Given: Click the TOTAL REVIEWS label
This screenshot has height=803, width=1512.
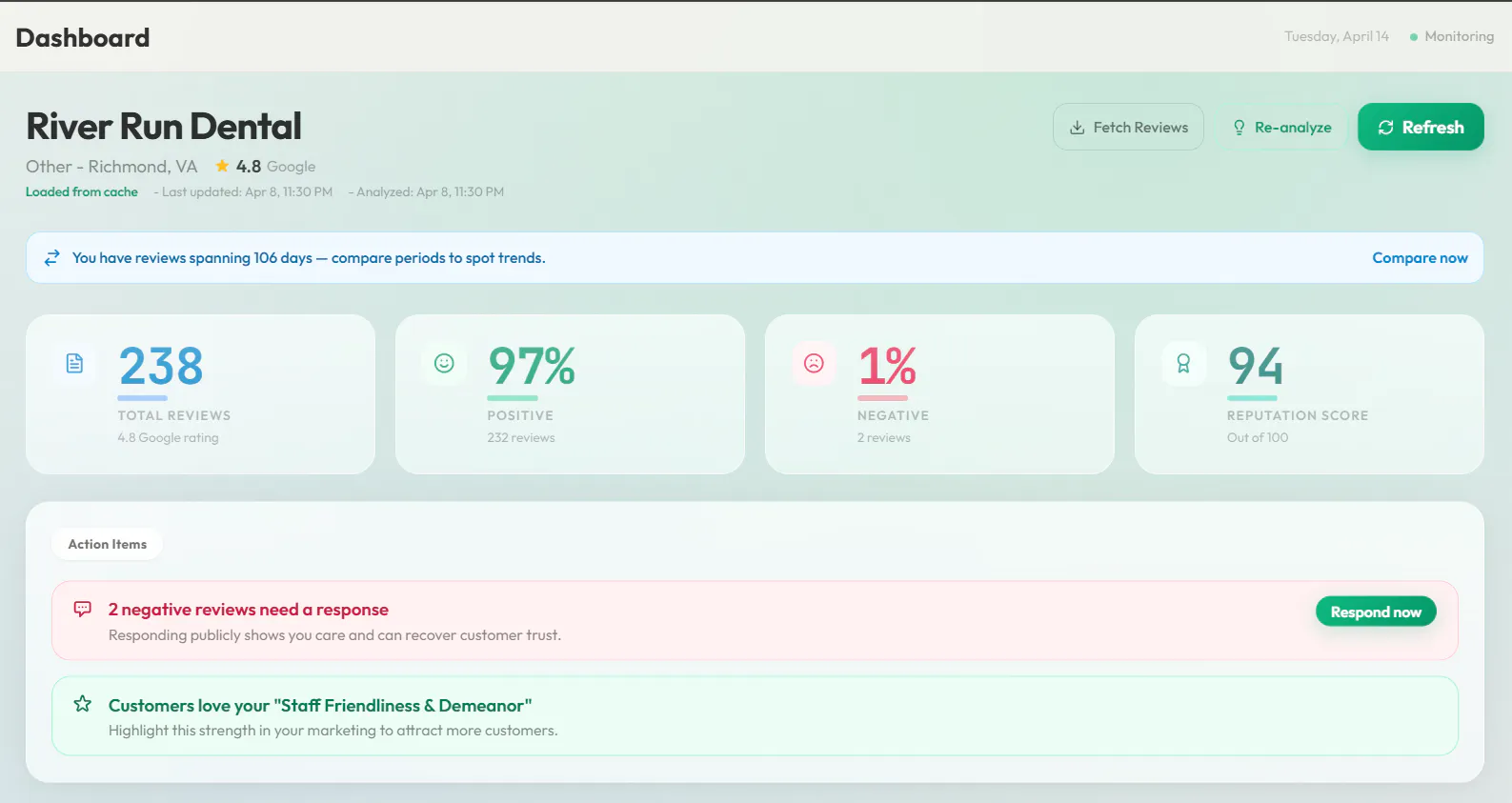Looking at the screenshot, I should click(174, 415).
